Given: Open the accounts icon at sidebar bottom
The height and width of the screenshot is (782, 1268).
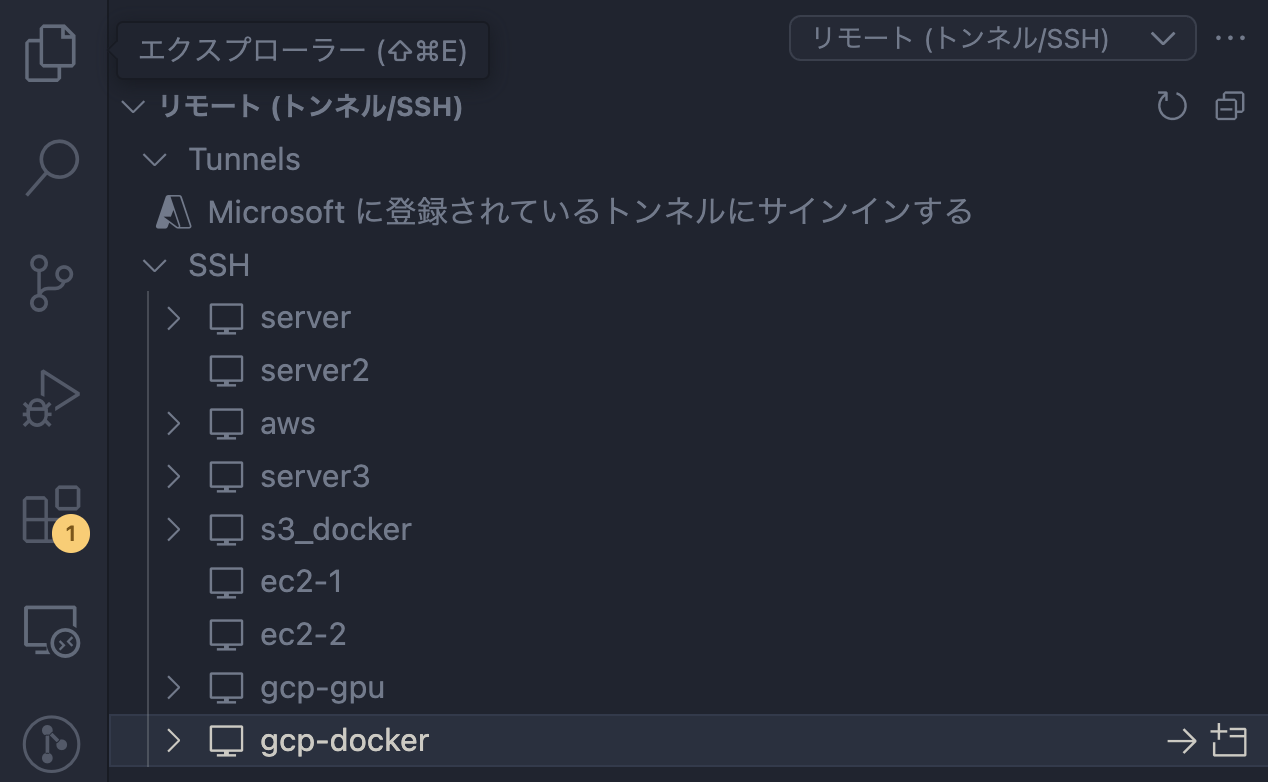Looking at the screenshot, I should point(50,744).
